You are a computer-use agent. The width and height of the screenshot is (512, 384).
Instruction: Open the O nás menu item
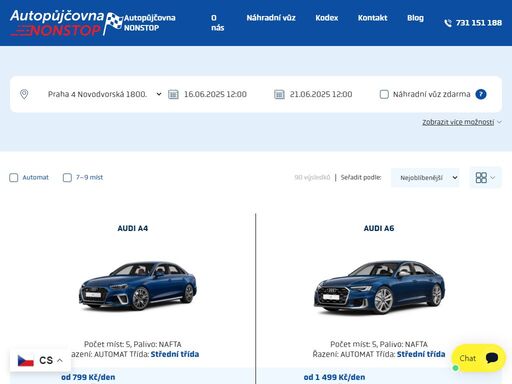[218, 23]
